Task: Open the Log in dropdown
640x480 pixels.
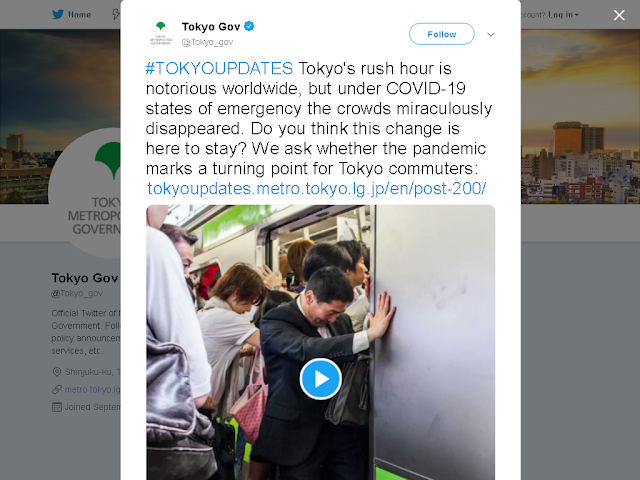Action: tap(563, 15)
